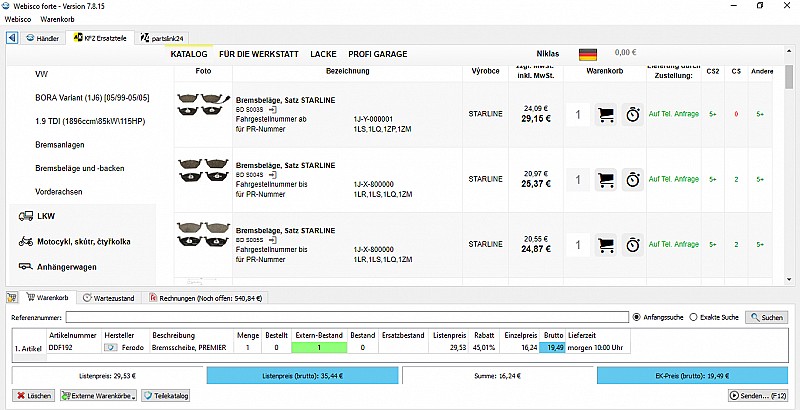
Task: Click the back arrow navigation icon
Action: pos(12,38)
